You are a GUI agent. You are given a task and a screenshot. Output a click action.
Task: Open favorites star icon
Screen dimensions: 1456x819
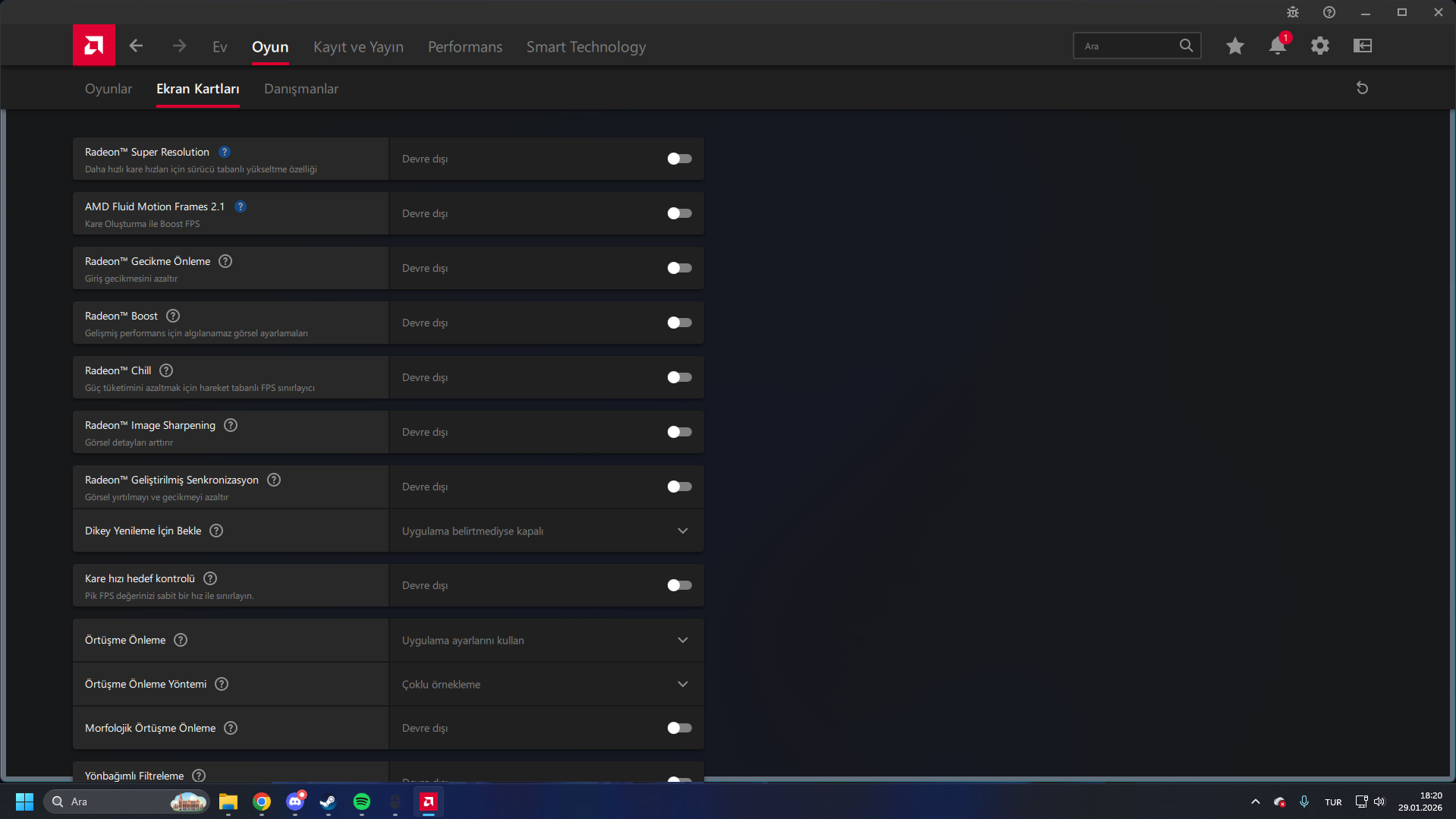pyautogui.click(x=1235, y=46)
